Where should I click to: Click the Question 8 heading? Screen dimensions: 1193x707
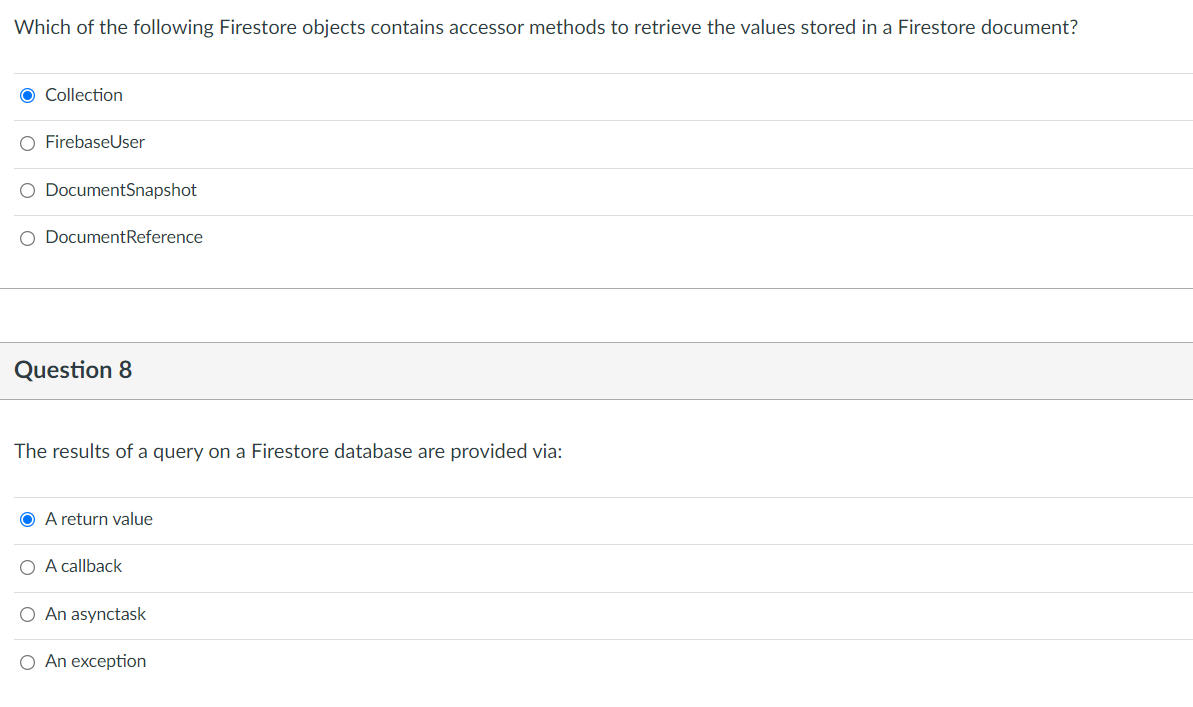click(73, 370)
